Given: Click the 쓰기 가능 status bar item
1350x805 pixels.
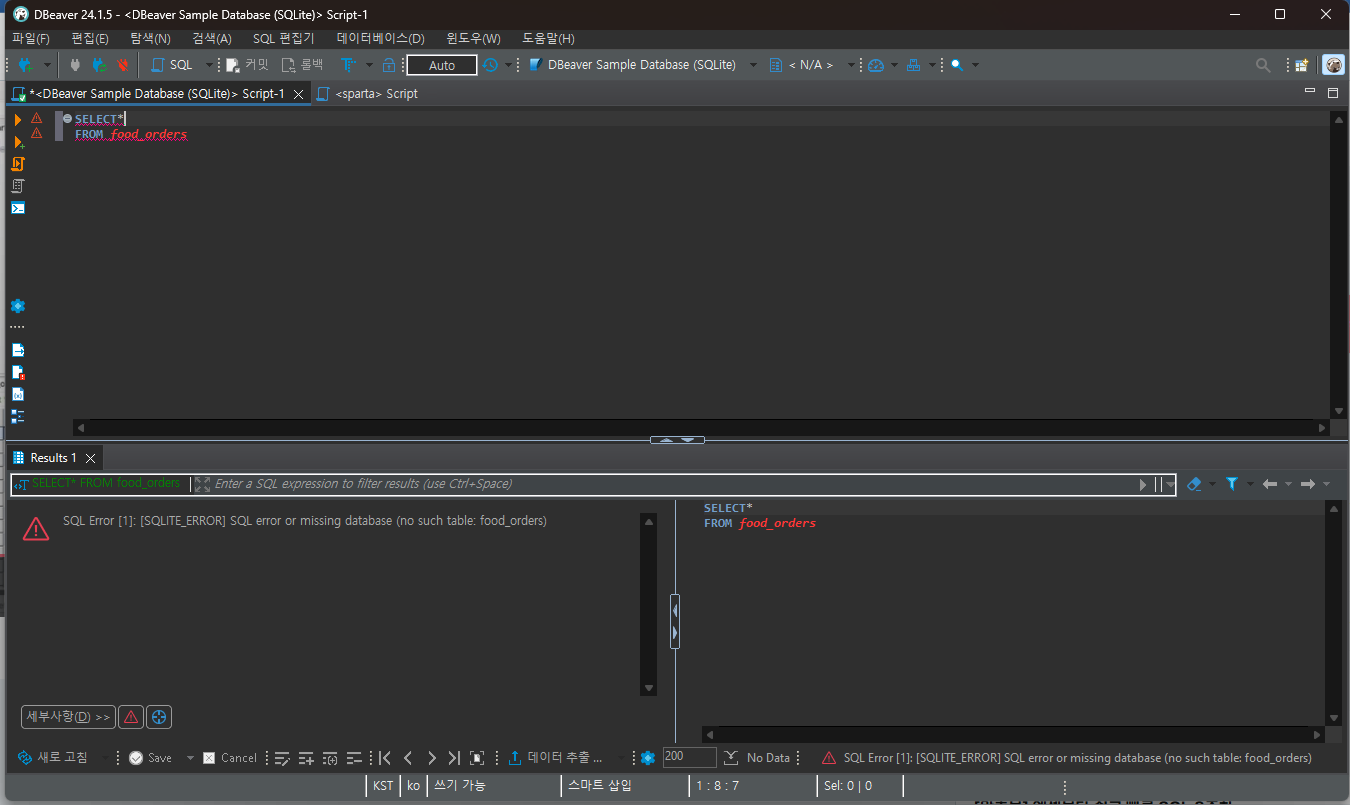Looking at the screenshot, I should click(x=460, y=786).
